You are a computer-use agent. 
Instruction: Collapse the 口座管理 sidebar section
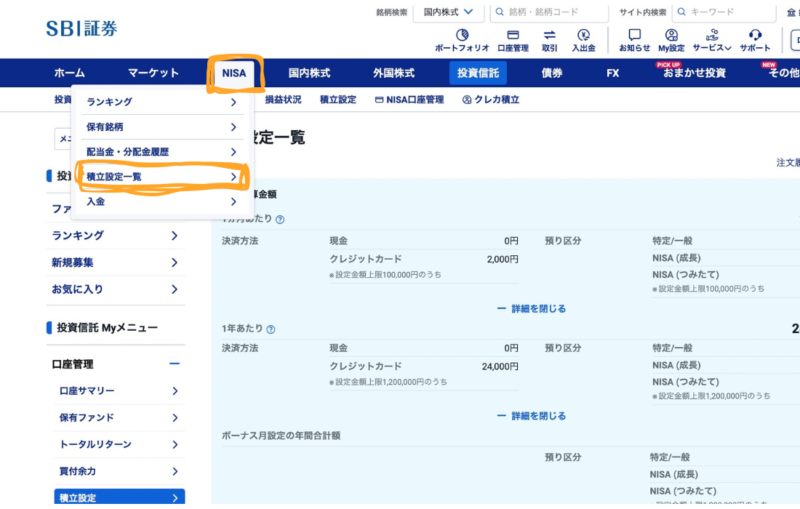[x=174, y=364]
